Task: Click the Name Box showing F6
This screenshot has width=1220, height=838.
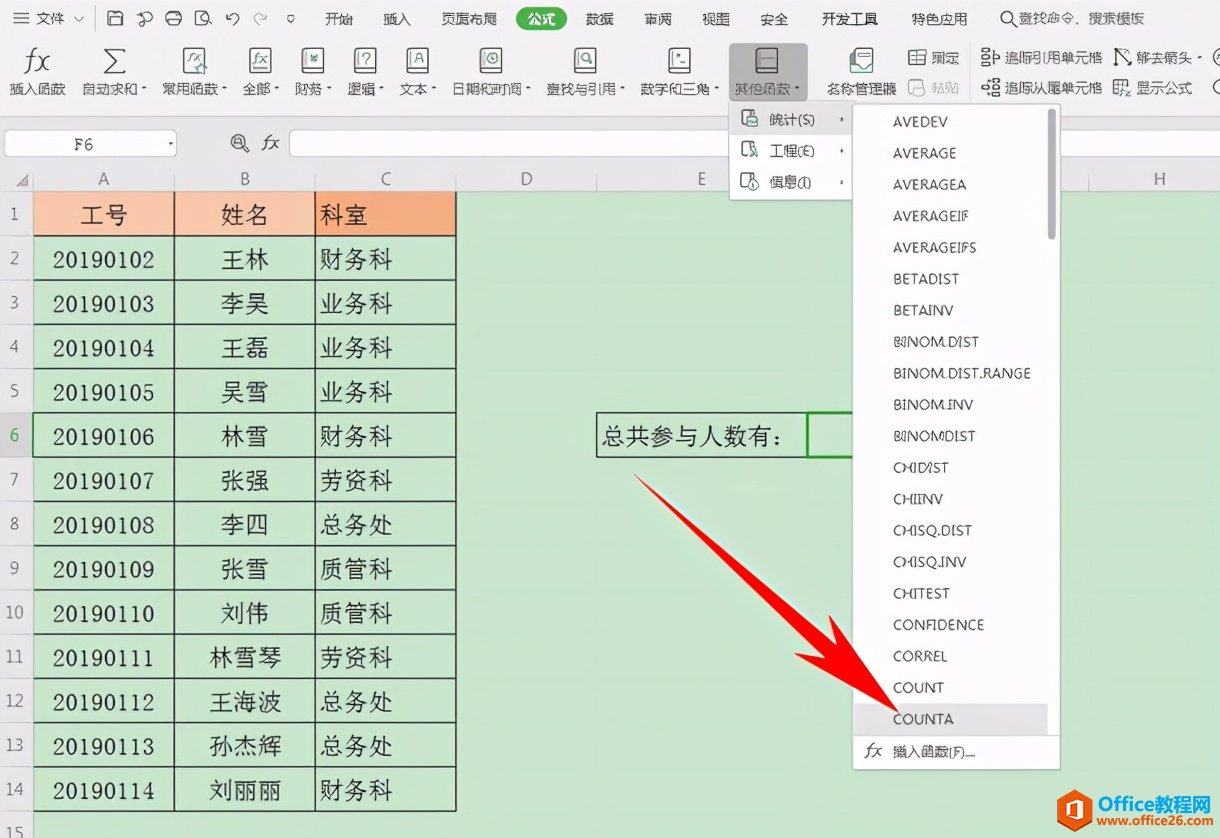Action: (x=90, y=144)
